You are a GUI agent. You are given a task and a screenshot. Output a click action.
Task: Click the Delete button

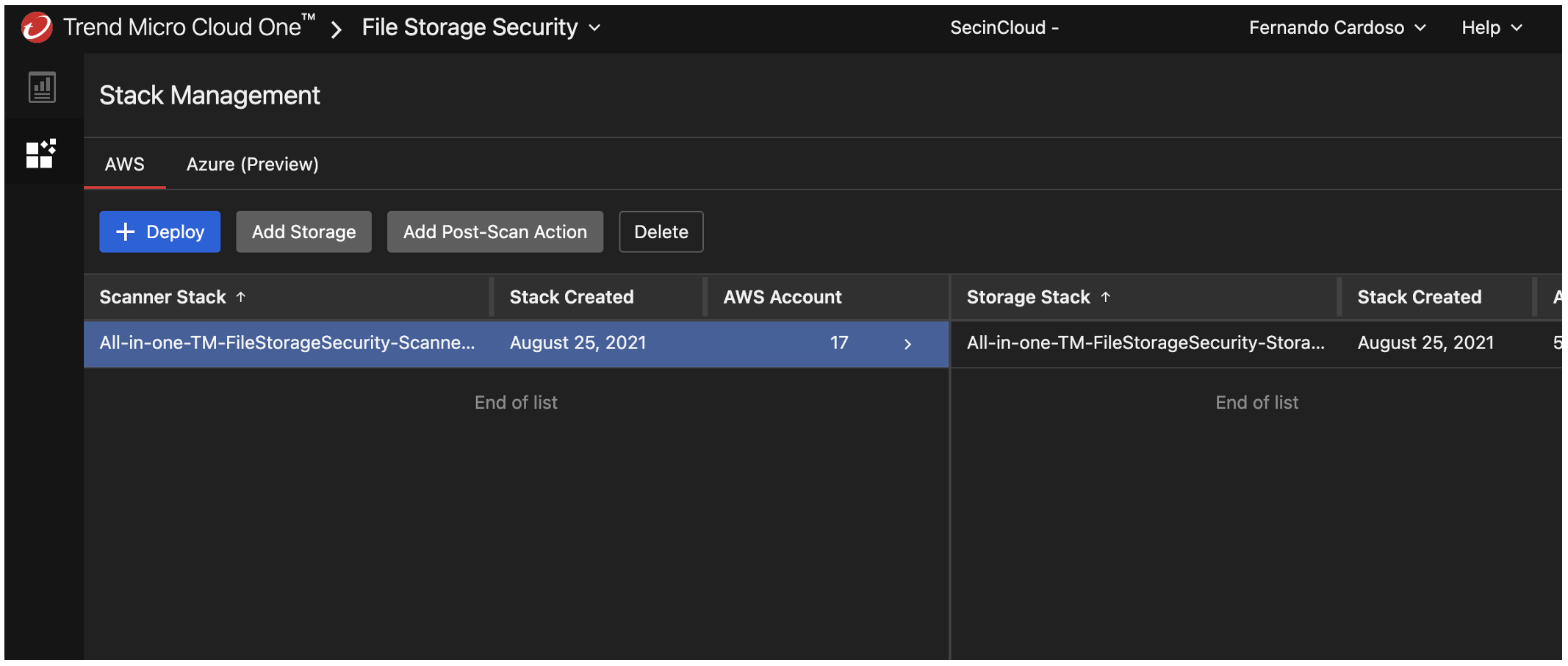(661, 232)
